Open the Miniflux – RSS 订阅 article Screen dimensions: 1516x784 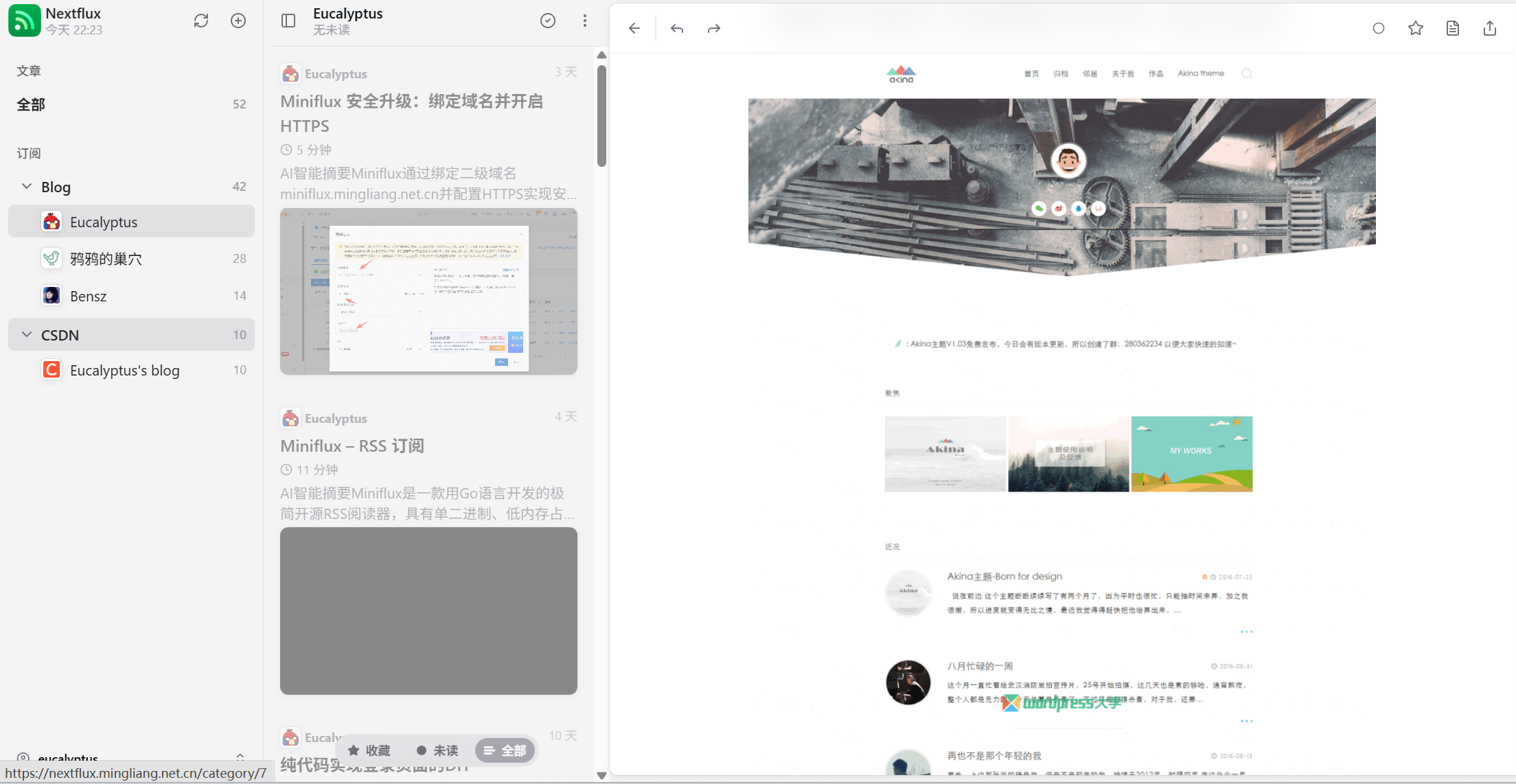[x=352, y=446]
